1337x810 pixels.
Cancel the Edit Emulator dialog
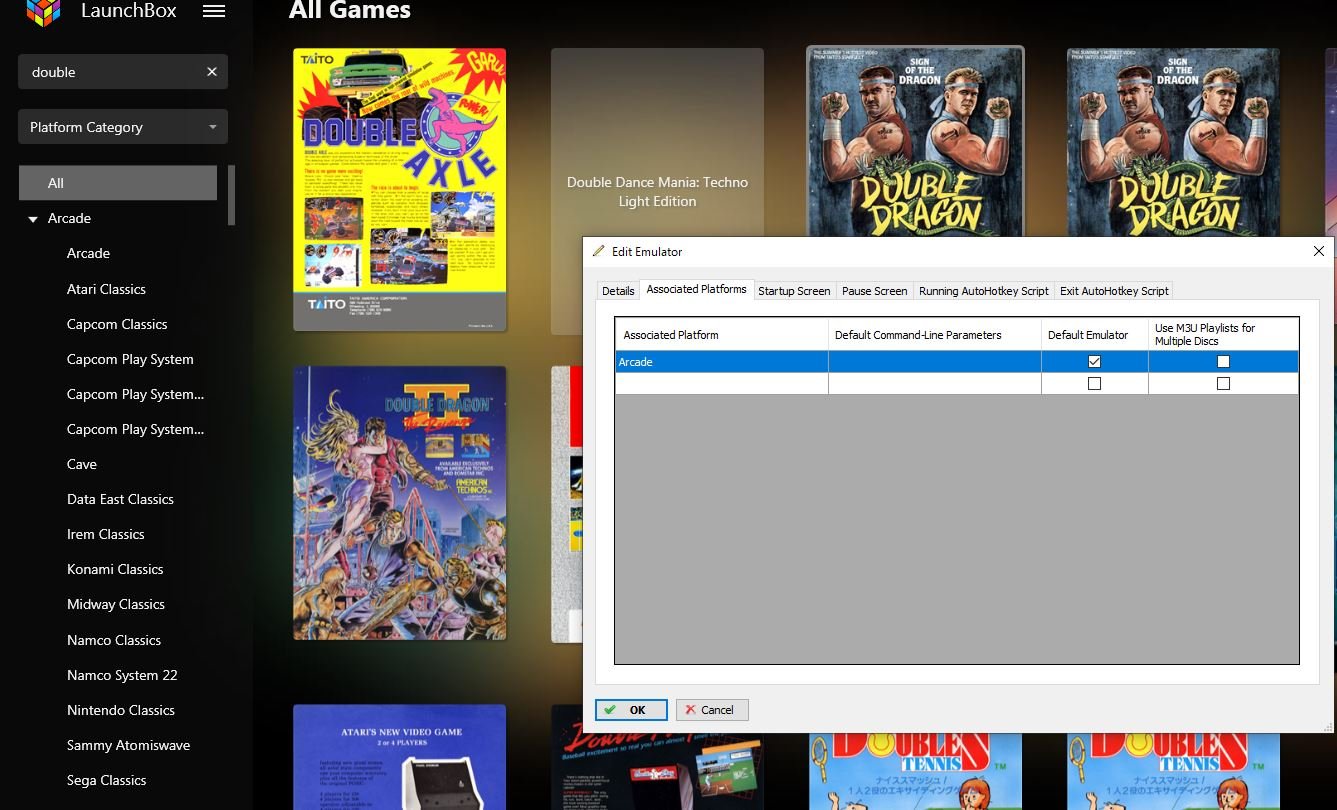pos(712,710)
